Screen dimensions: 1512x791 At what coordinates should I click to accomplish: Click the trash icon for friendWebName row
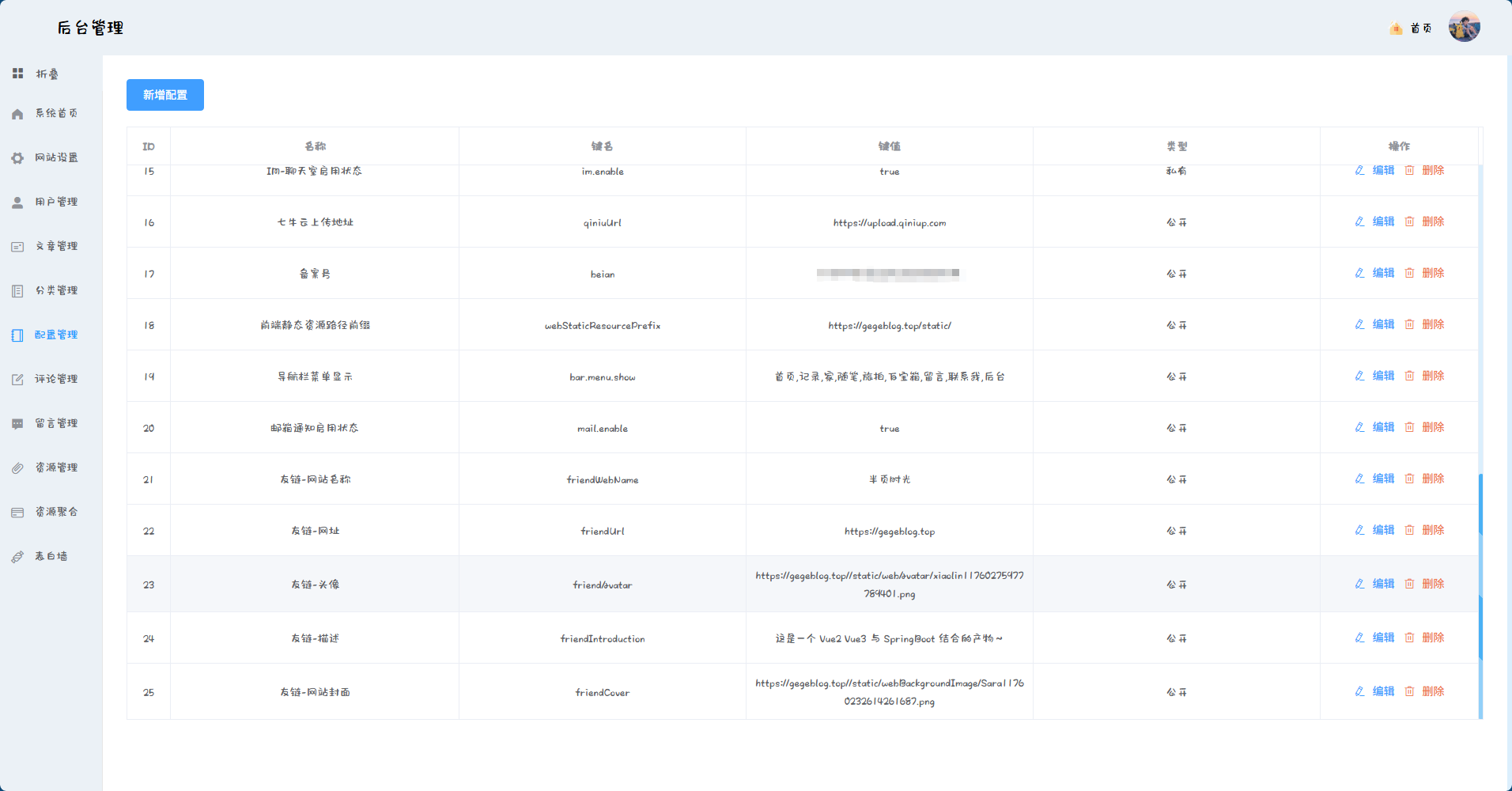click(x=1409, y=479)
